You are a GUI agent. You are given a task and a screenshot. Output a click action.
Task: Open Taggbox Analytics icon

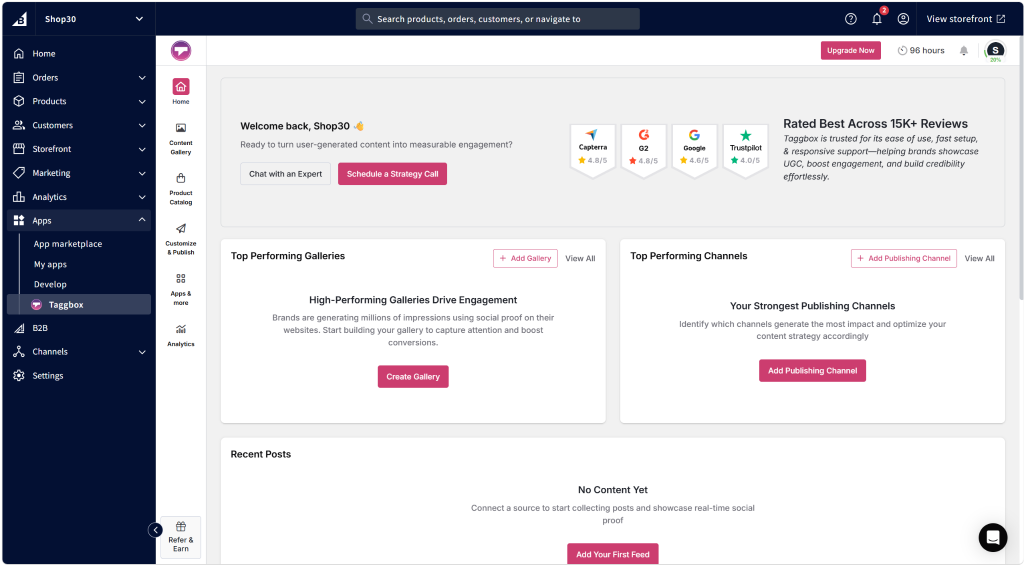pyautogui.click(x=181, y=335)
